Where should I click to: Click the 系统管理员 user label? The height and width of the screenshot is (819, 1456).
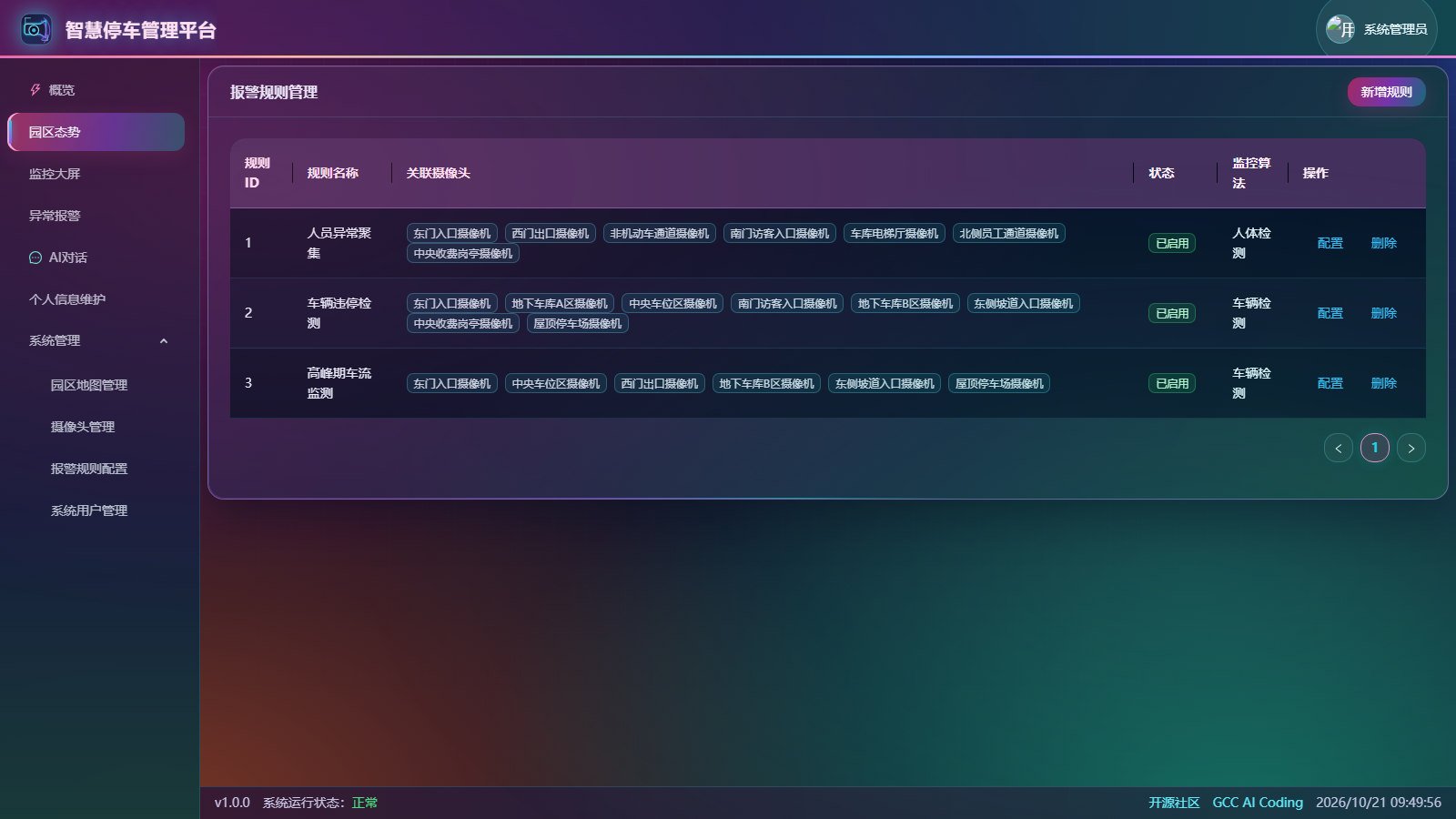tap(1396, 29)
